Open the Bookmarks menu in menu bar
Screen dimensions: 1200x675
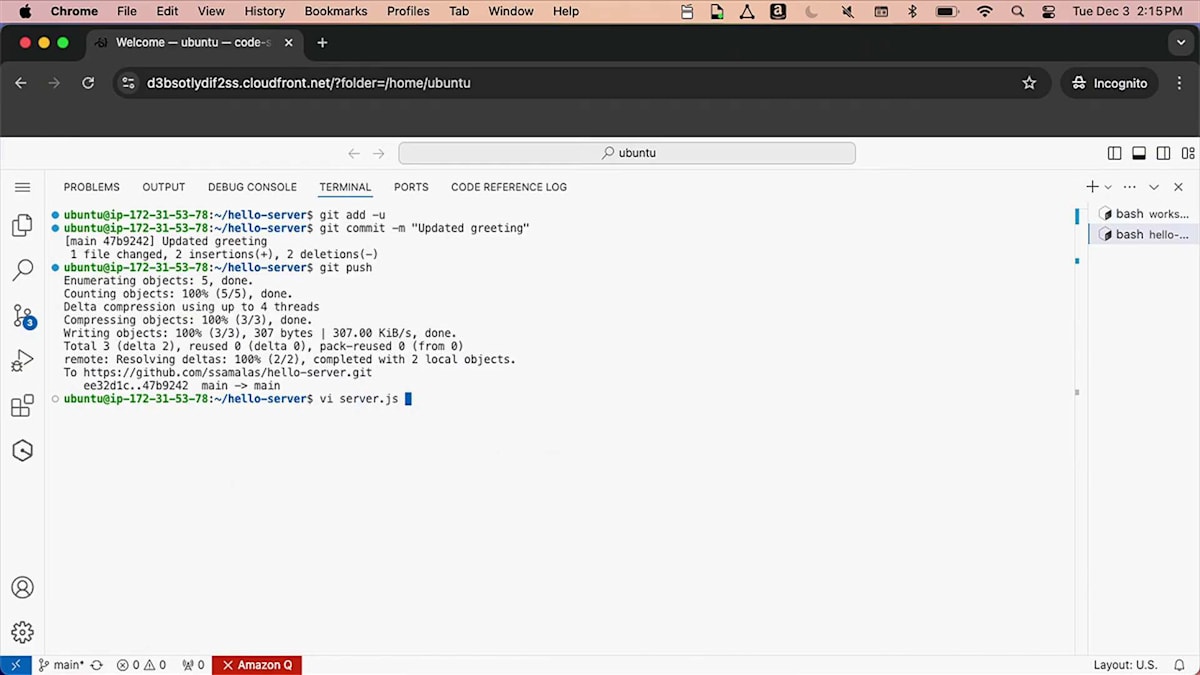pyautogui.click(x=336, y=11)
